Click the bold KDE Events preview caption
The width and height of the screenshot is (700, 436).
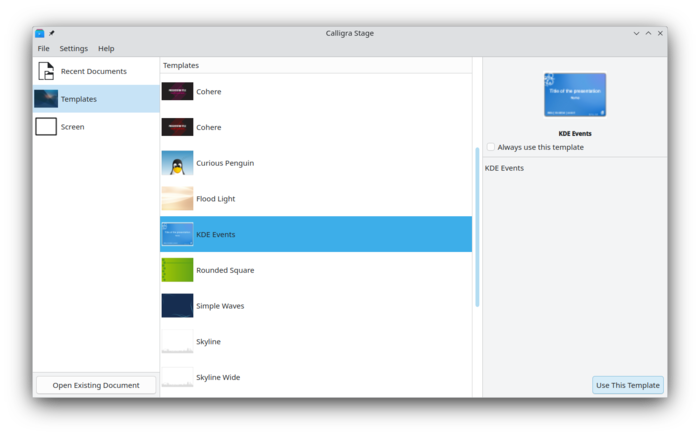point(575,133)
